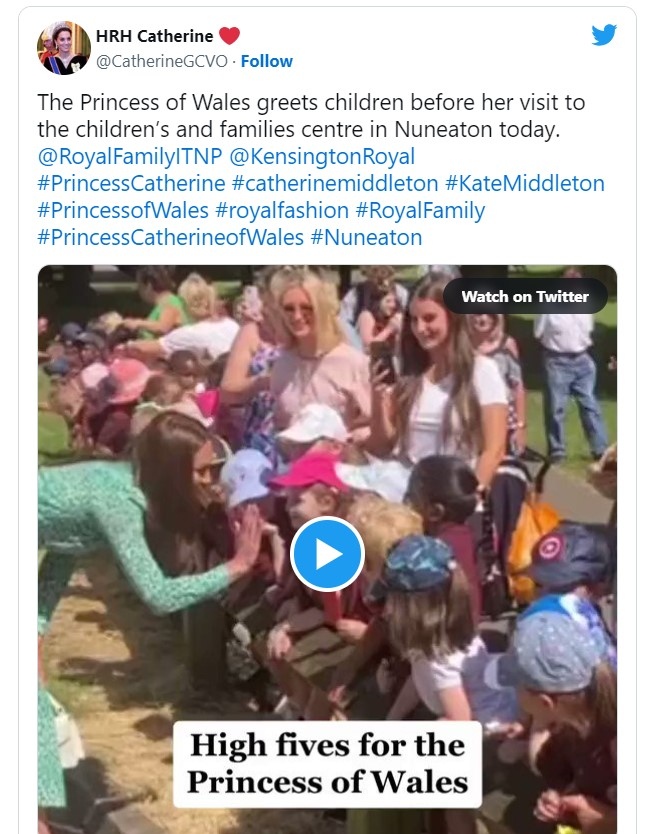649x834 pixels.
Task: Click the High fives video caption
Action: point(327,763)
